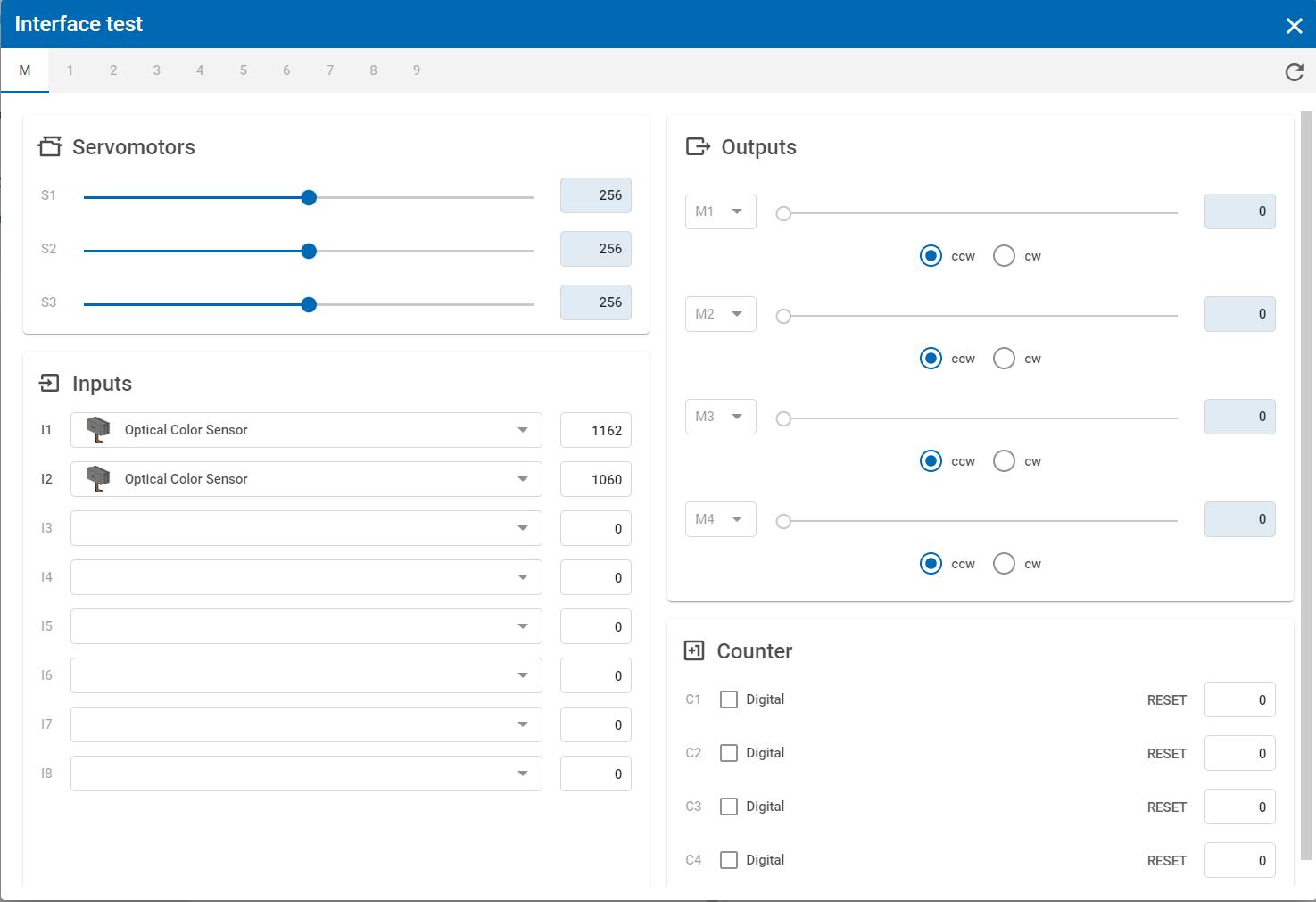Switch to the M tab

click(x=25, y=70)
